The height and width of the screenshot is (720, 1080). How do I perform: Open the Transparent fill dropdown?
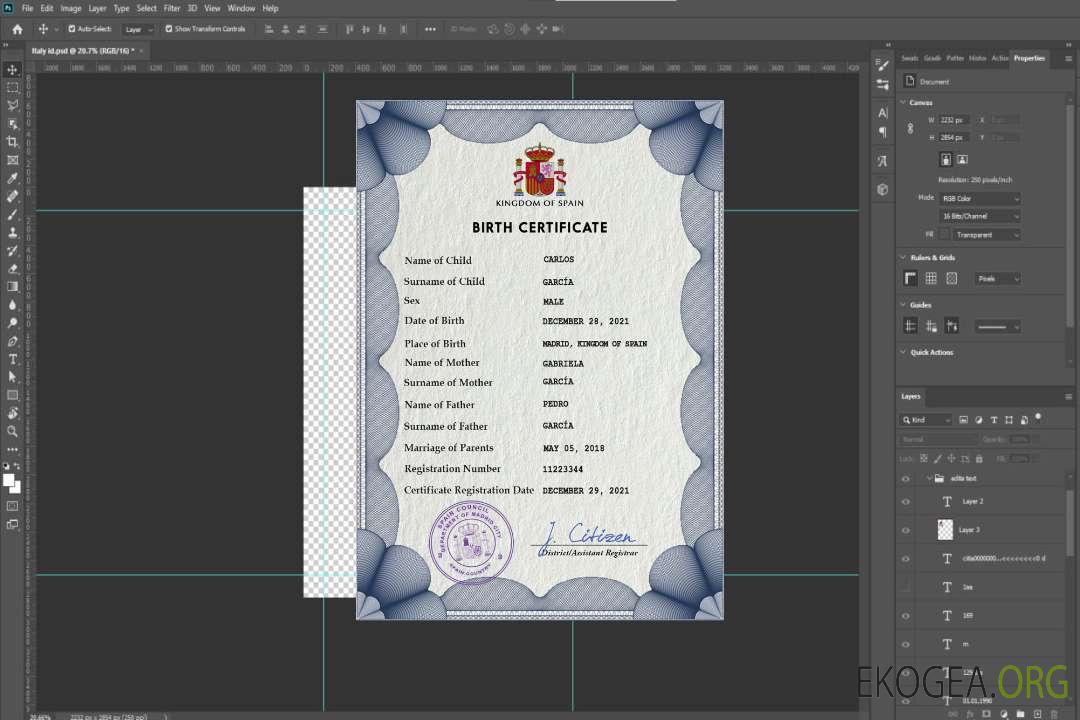tap(987, 235)
